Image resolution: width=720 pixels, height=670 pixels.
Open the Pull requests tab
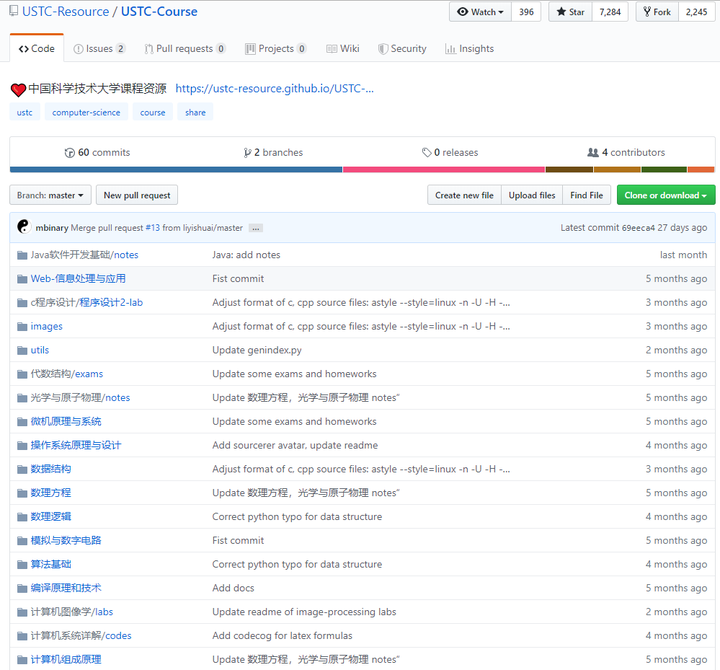click(x=185, y=49)
